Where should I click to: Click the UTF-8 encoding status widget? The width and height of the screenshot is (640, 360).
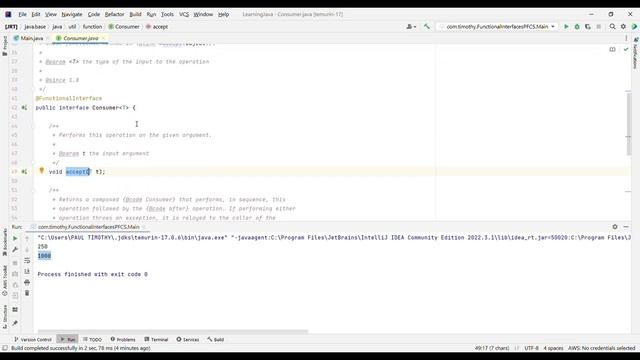(531, 348)
